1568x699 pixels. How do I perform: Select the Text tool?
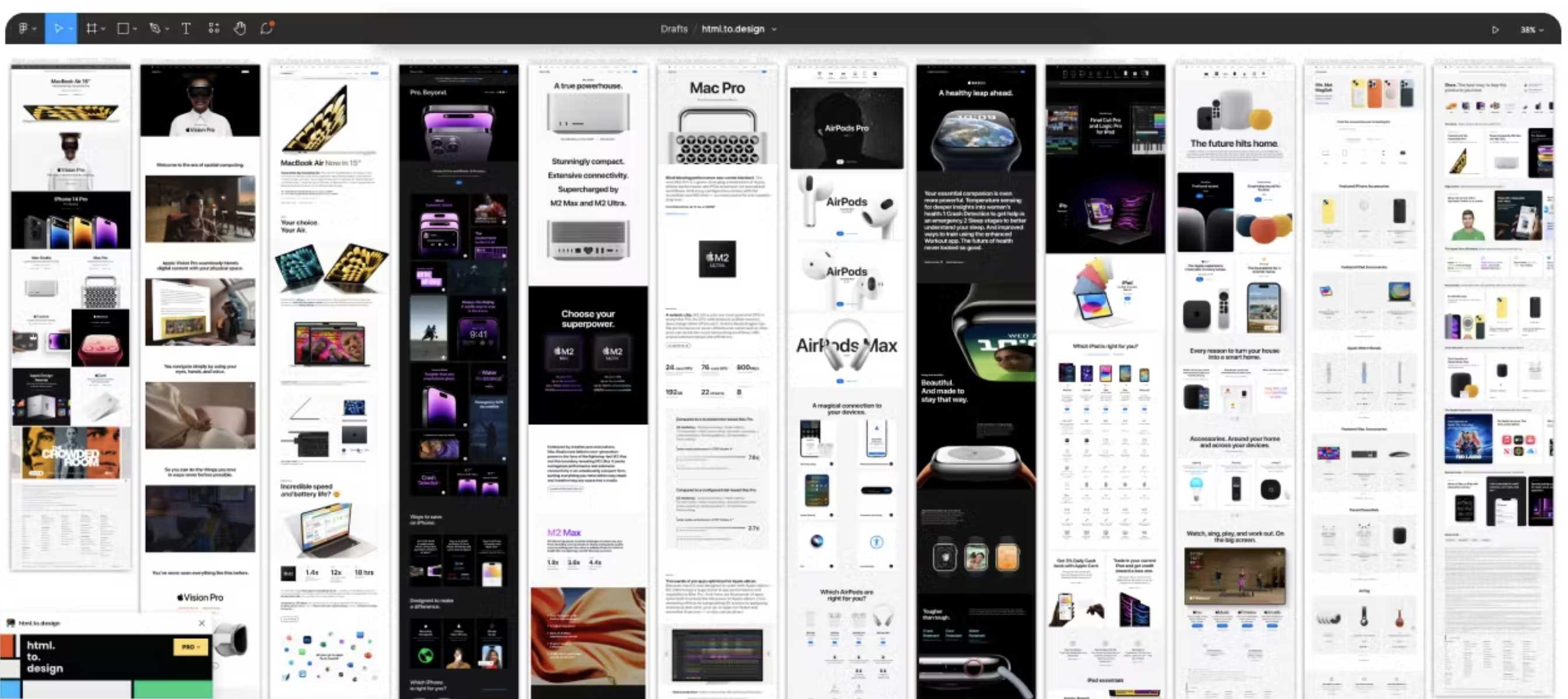pos(186,29)
